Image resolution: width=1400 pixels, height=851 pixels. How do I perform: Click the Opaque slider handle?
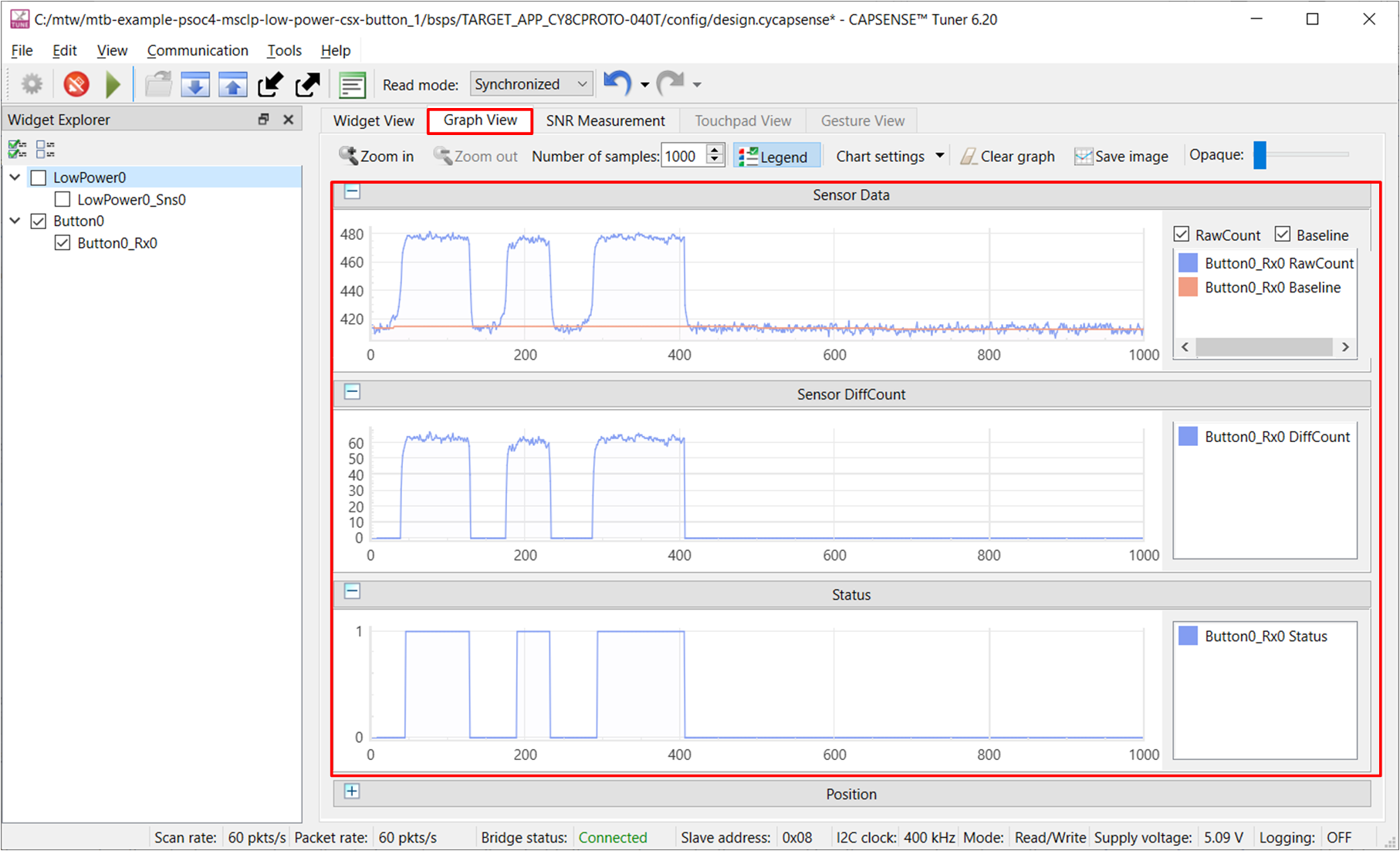[1260, 154]
